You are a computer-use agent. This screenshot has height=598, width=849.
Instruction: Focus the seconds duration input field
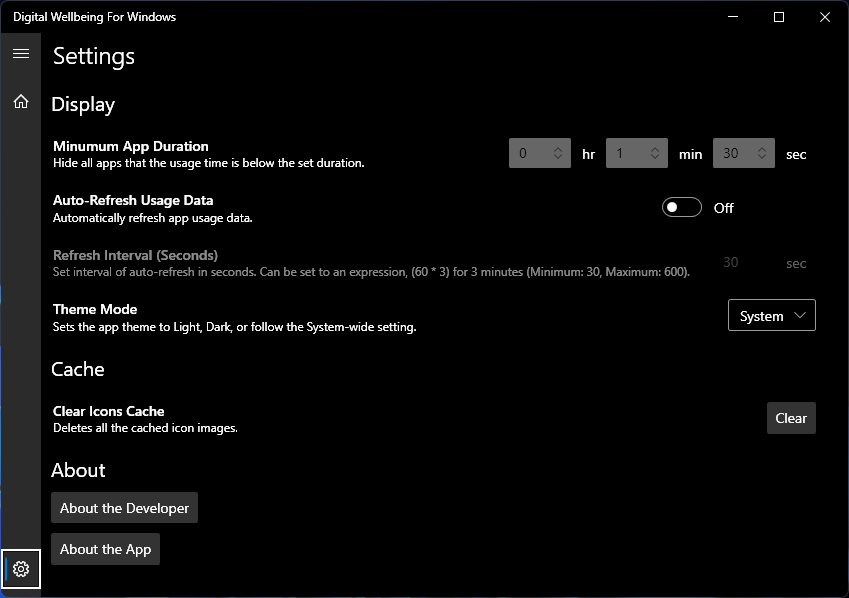point(732,153)
